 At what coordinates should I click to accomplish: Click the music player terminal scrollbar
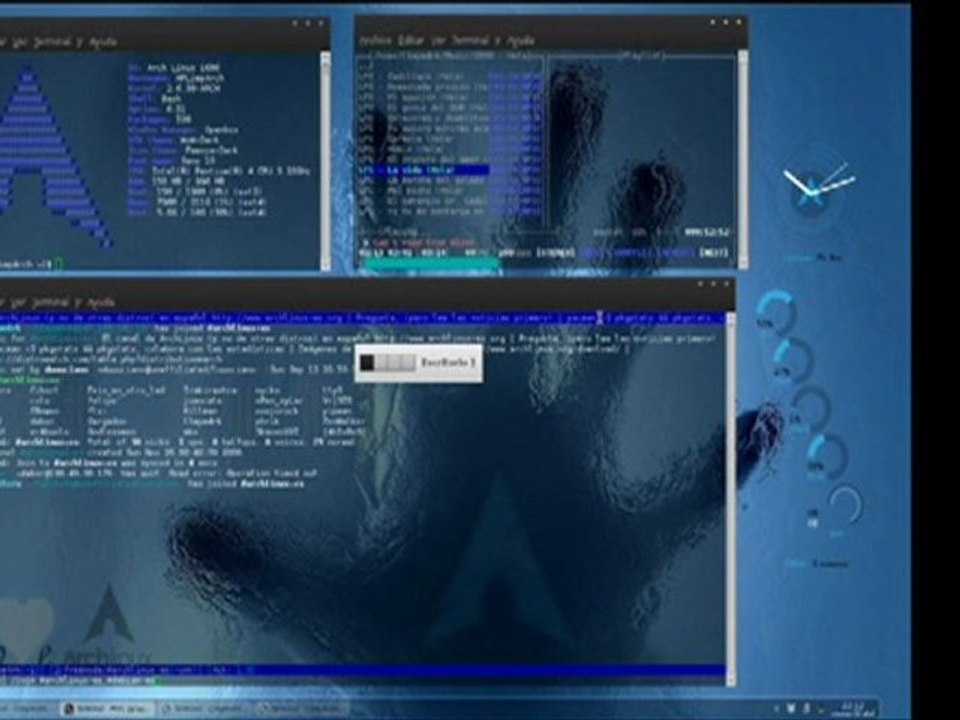coord(743,159)
